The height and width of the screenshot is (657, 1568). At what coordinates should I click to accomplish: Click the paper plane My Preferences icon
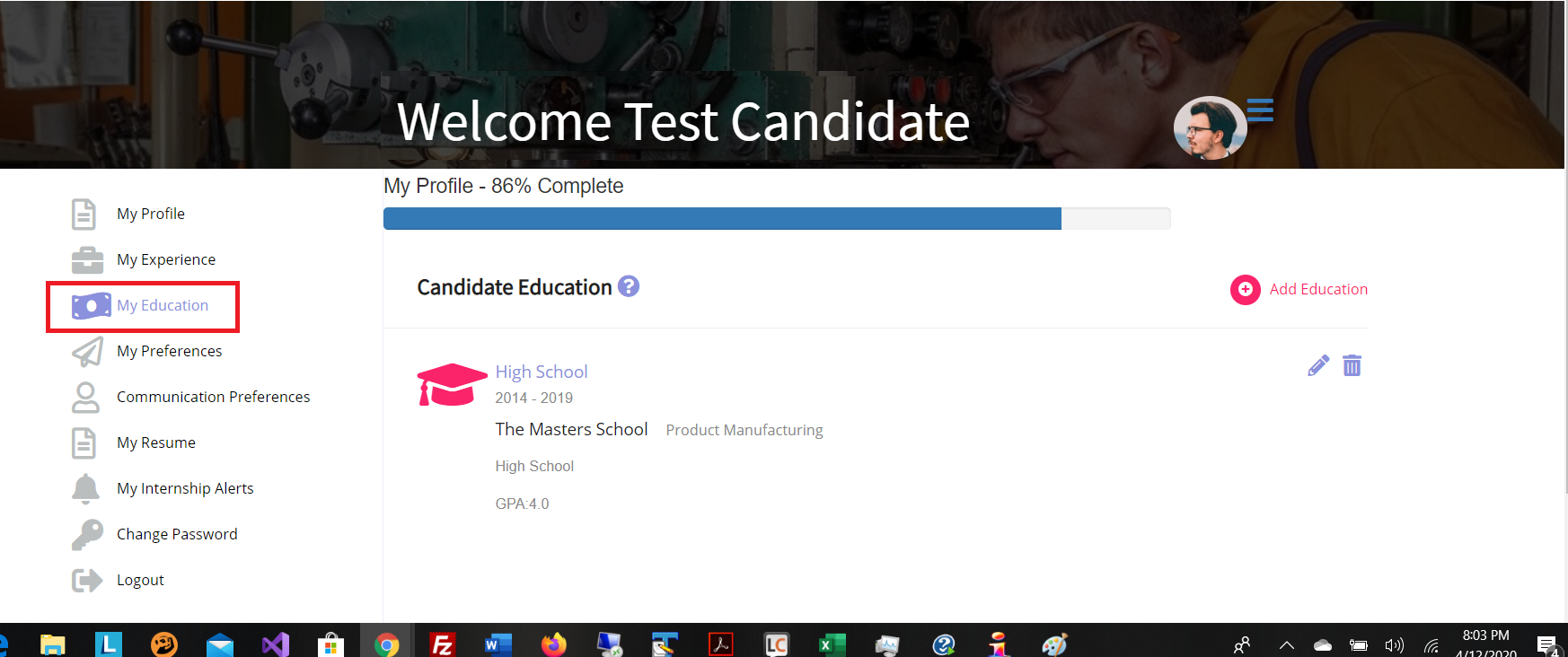coord(87,351)
